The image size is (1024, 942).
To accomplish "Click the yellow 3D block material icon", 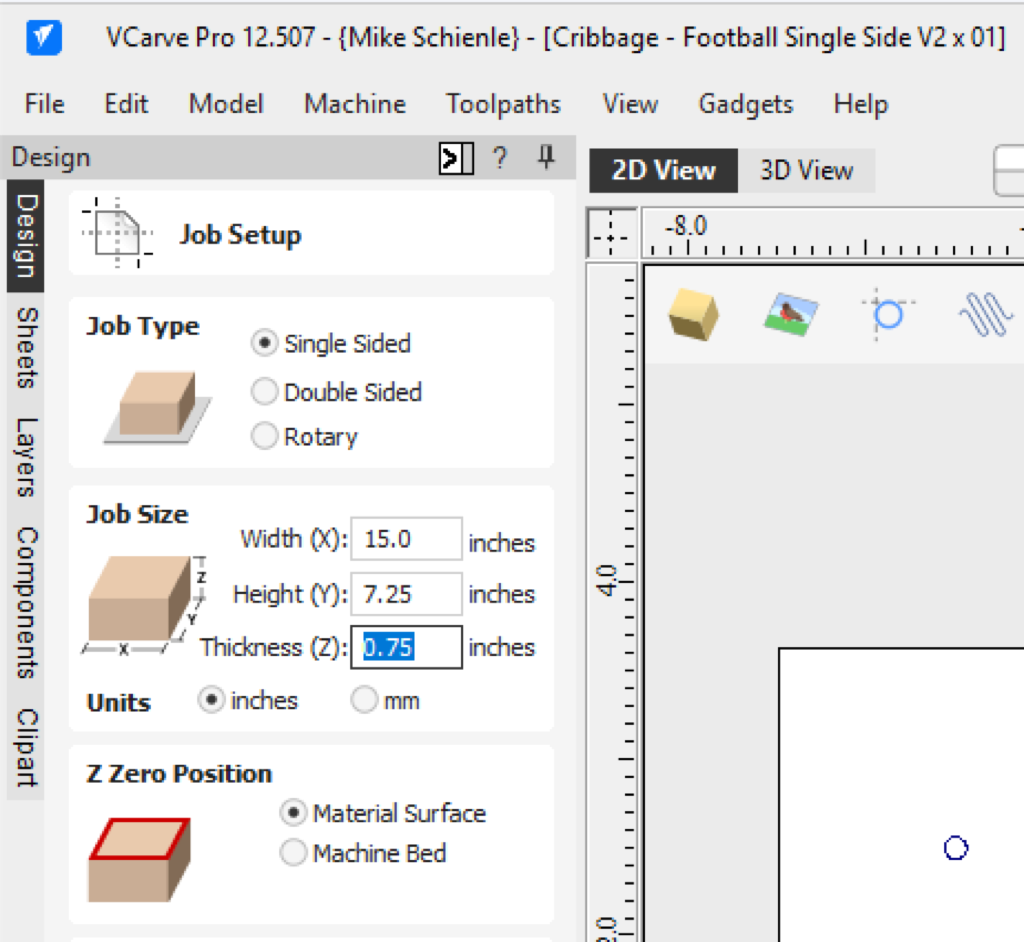I will point(693,315).
